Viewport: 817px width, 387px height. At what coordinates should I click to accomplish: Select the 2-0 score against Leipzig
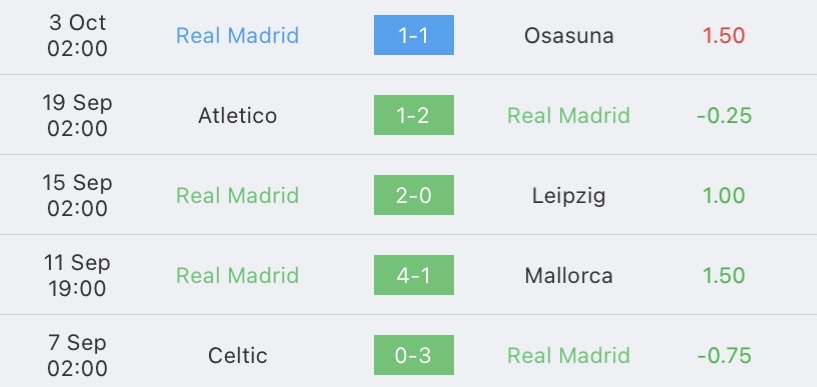tap(414, 195)
